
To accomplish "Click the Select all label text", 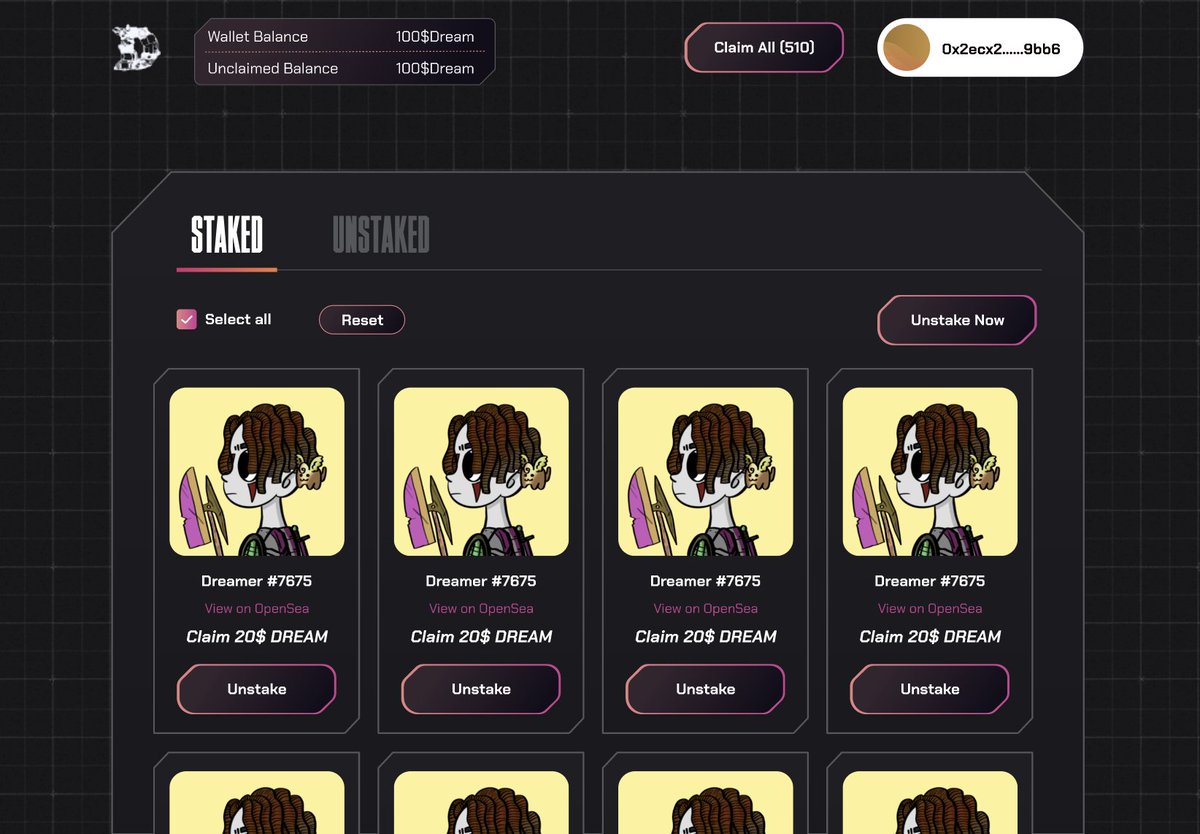I will [x=238, y=319].
